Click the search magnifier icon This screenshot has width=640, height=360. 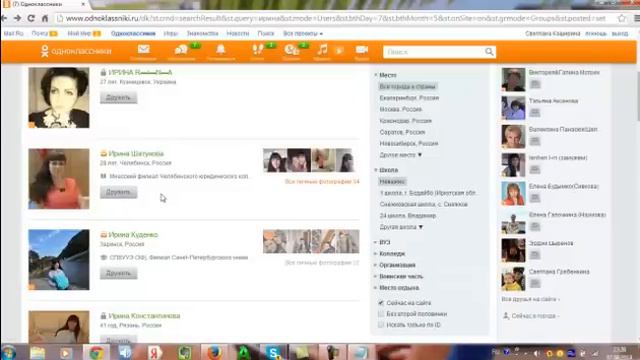pos(489,52)
